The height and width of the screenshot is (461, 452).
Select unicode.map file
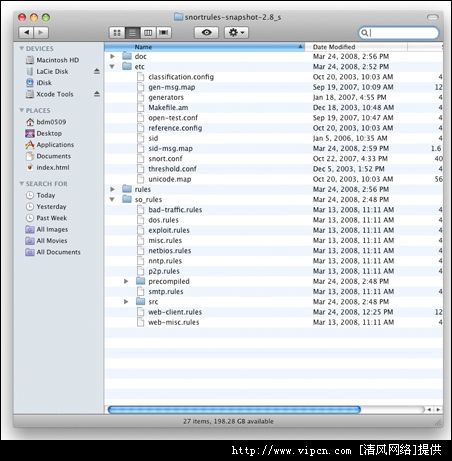[170, 179]
